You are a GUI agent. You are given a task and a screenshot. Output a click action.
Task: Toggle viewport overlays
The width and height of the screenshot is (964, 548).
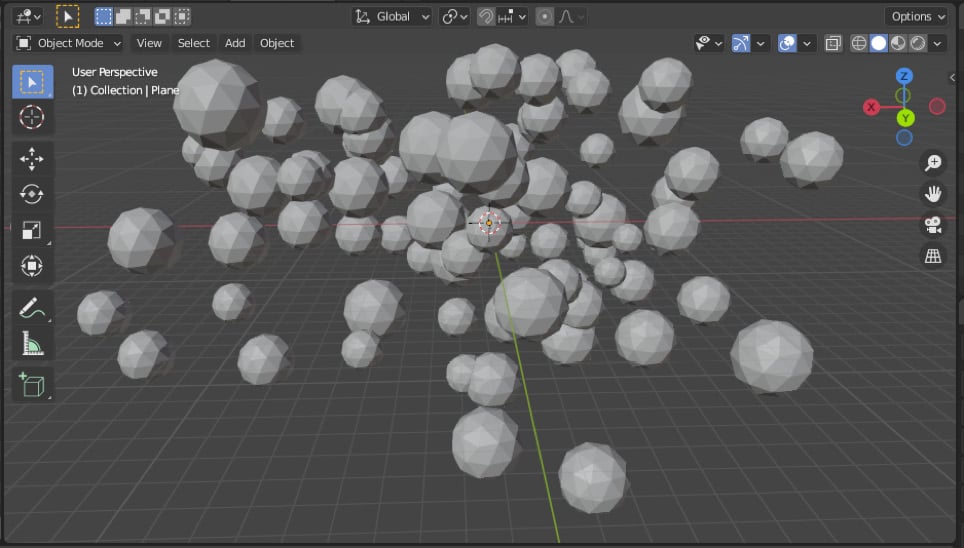tap(787, 43)
